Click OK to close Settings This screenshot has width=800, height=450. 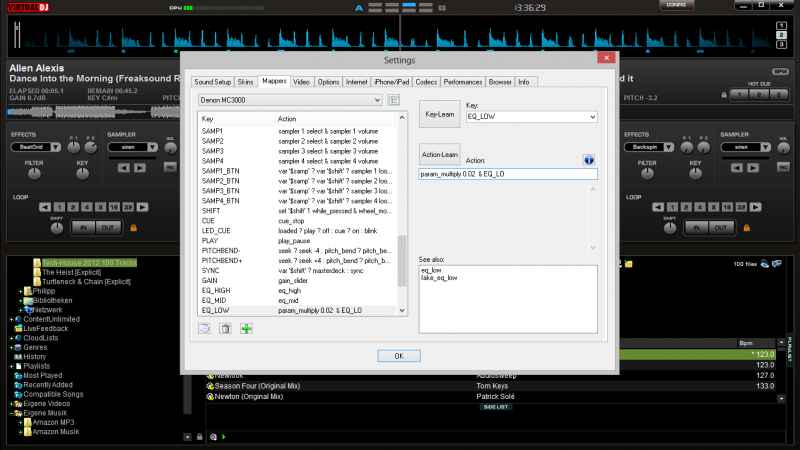click(398, 355)
